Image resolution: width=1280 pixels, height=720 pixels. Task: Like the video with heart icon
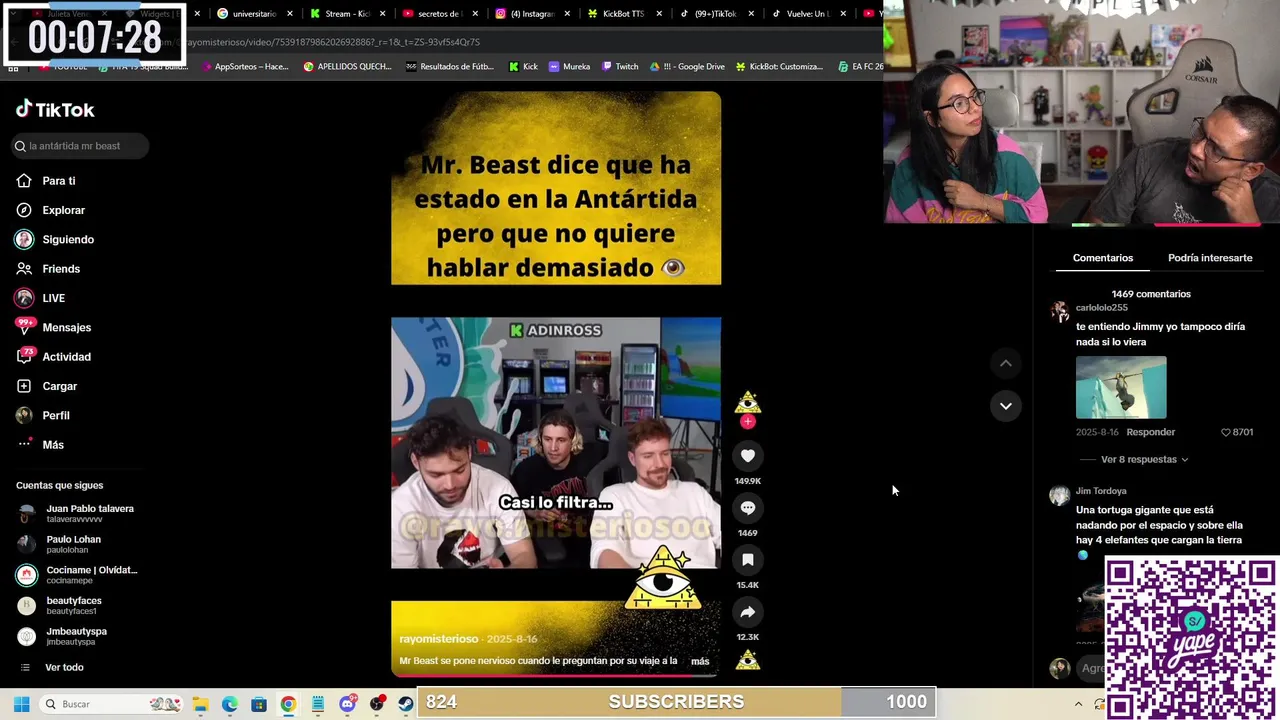coord(748,456)
